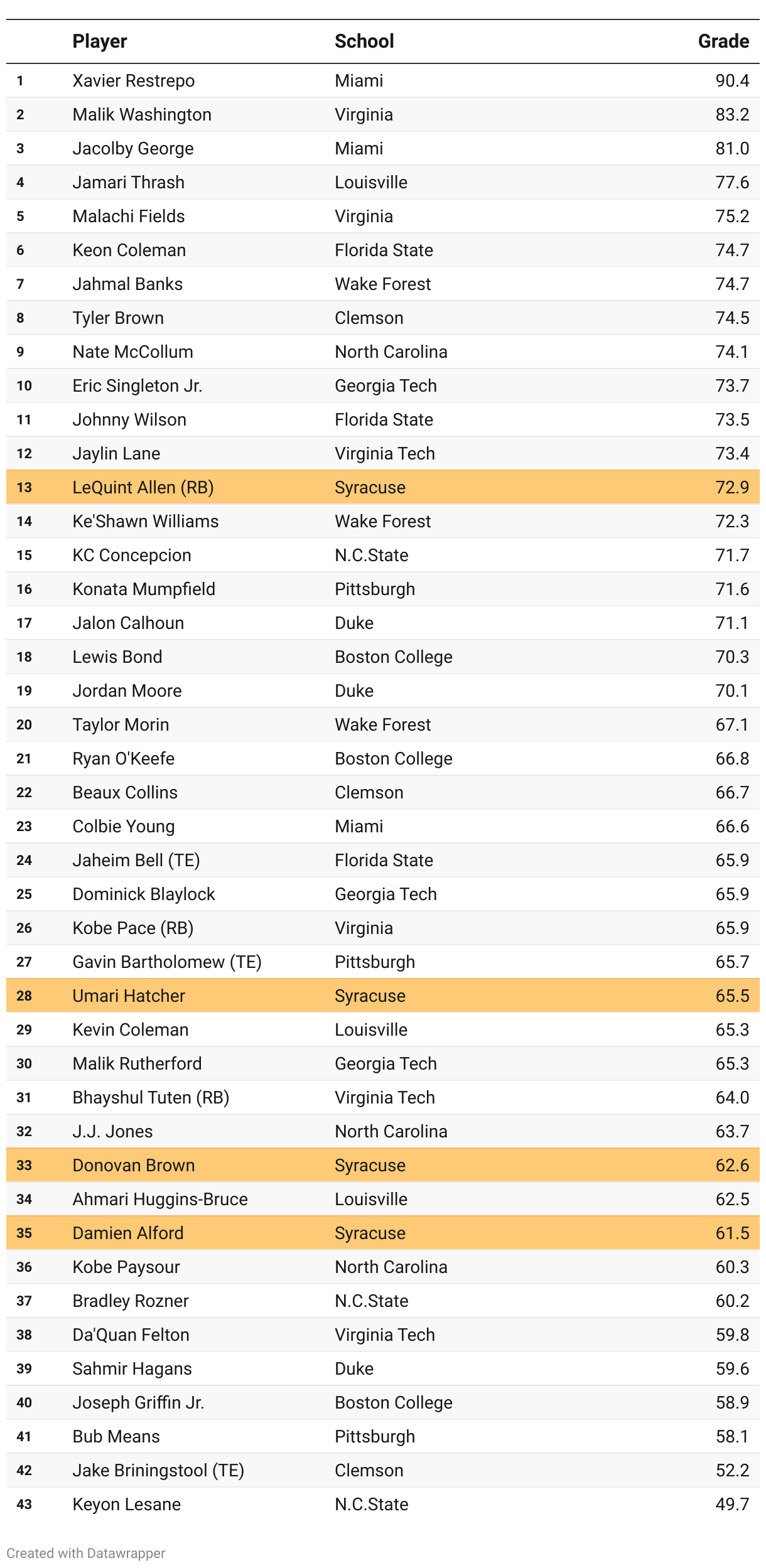766x1568 pixels.
Task: Click the 49.7 grade cell
Action: tap(732, 1504)
